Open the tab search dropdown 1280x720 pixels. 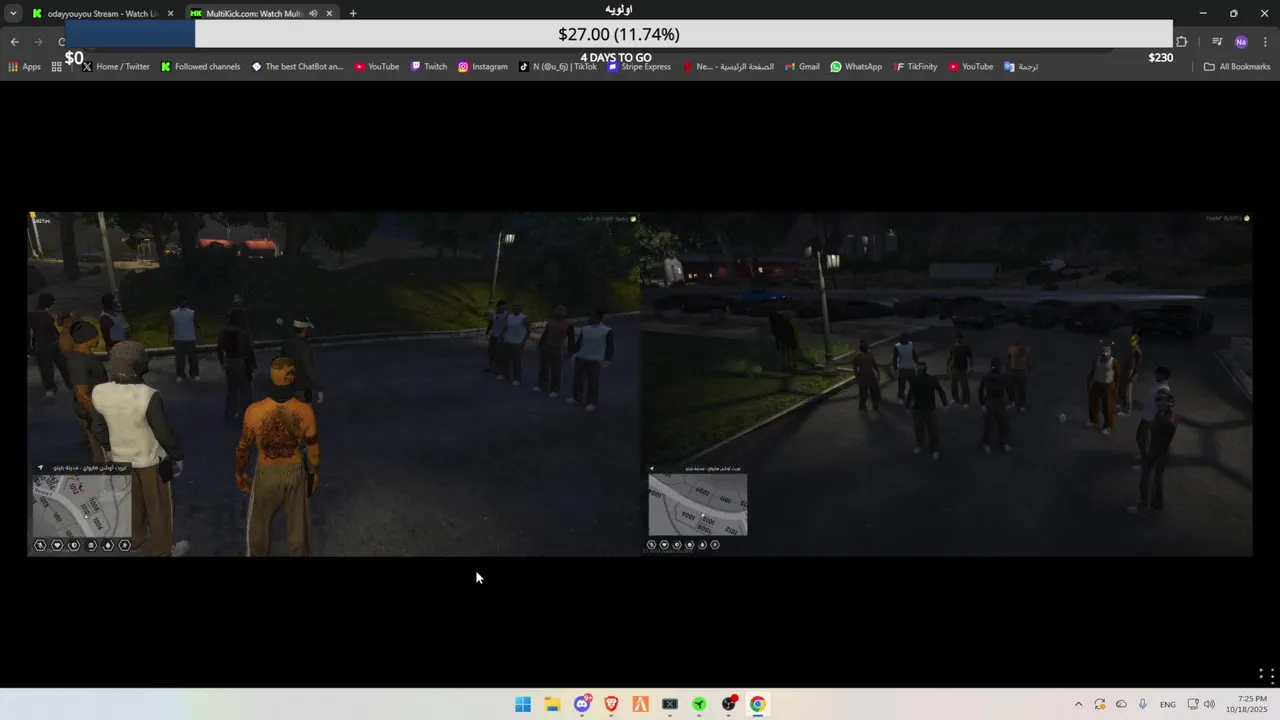(13, 14)
